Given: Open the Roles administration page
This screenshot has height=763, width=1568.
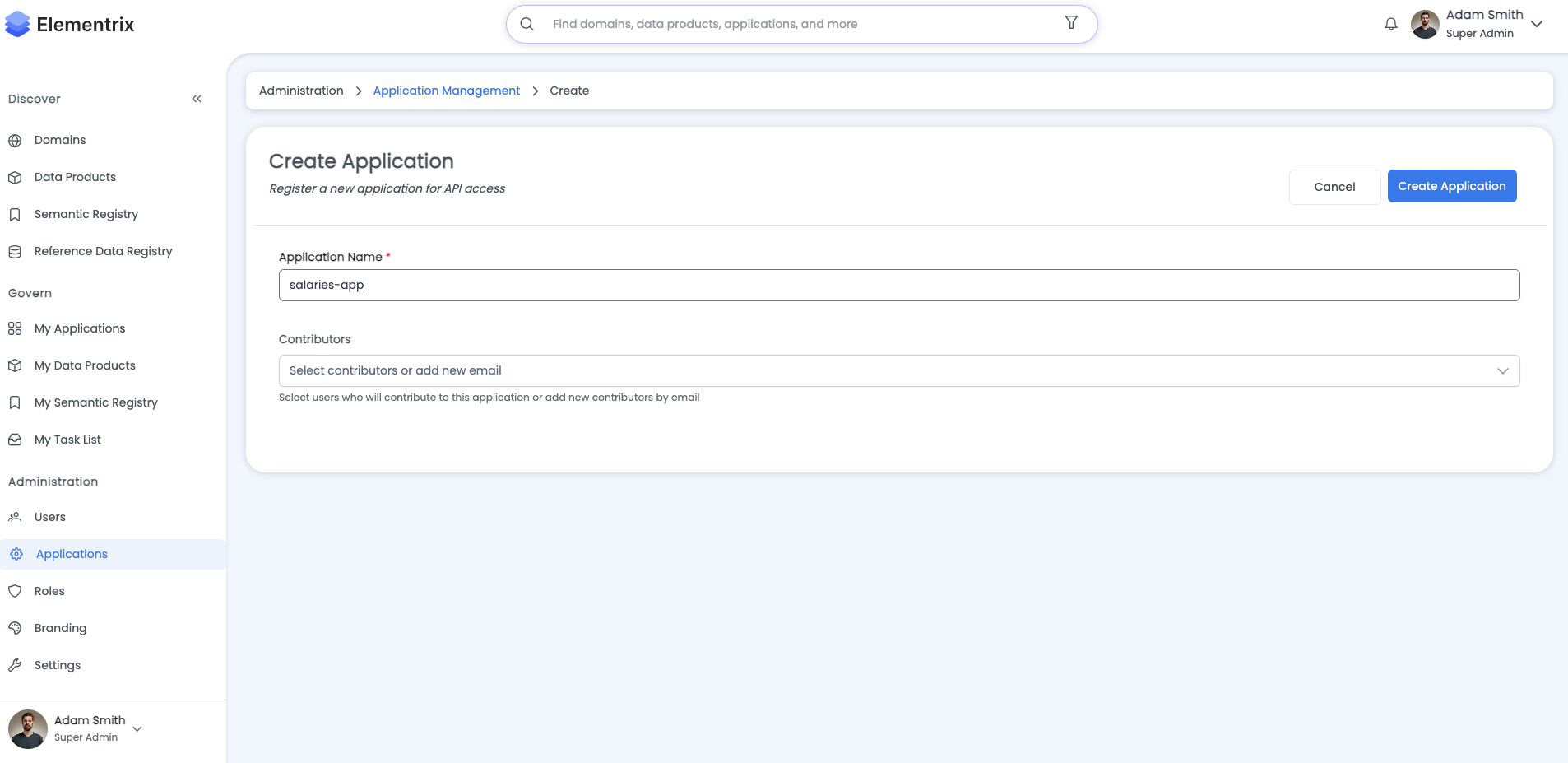Looking at the screenshot, I should click(49, 590).
